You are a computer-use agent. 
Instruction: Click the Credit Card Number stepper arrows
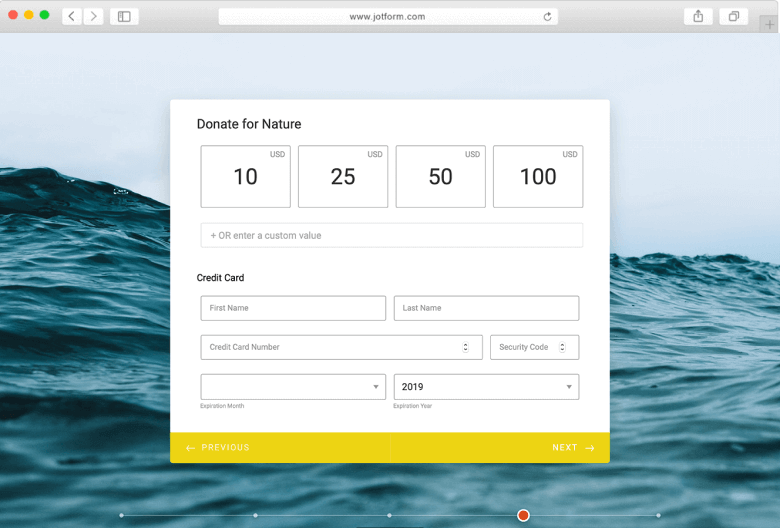465,347
